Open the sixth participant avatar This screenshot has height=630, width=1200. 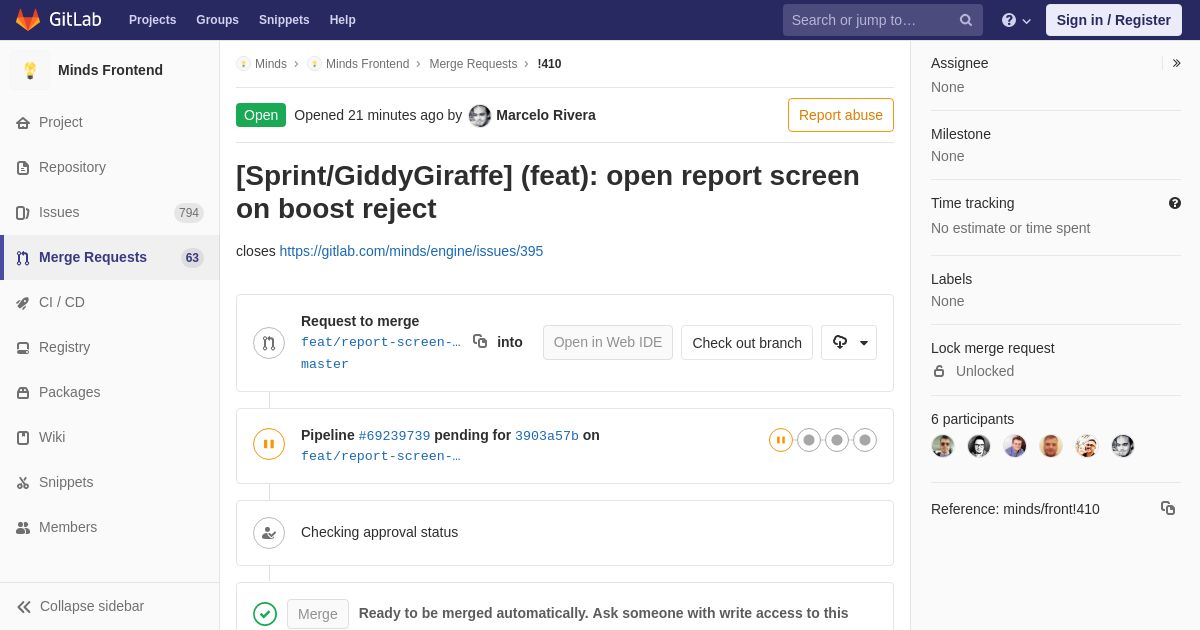tap(1123, 446)
